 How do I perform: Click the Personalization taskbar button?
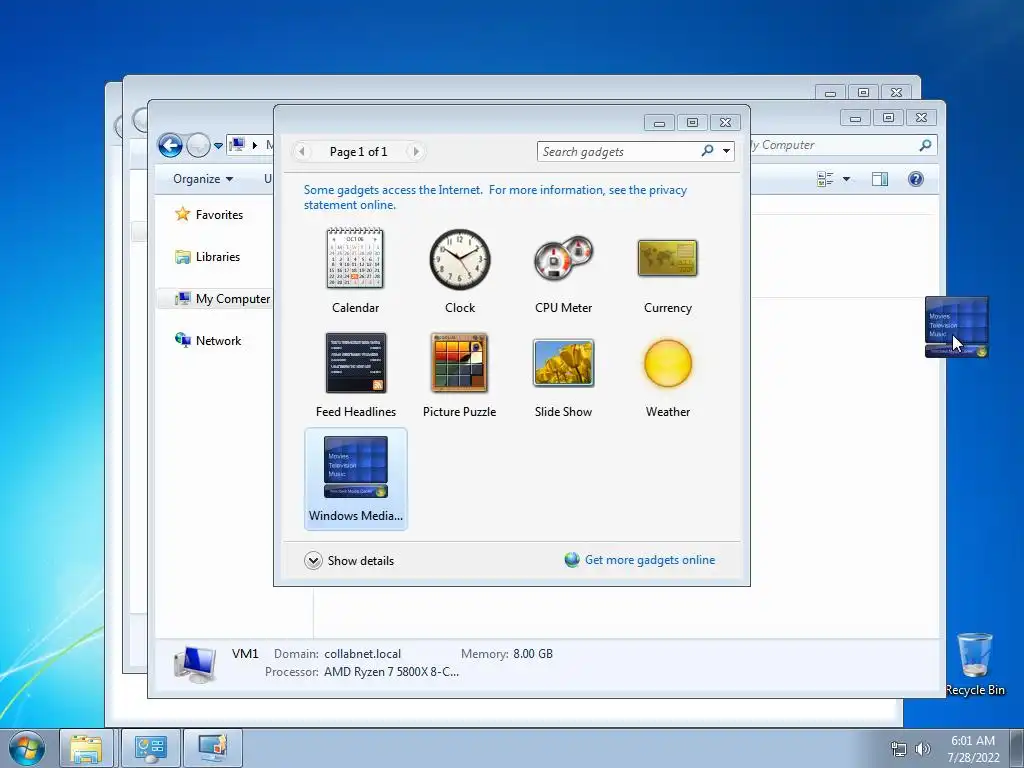pos(213,748)
